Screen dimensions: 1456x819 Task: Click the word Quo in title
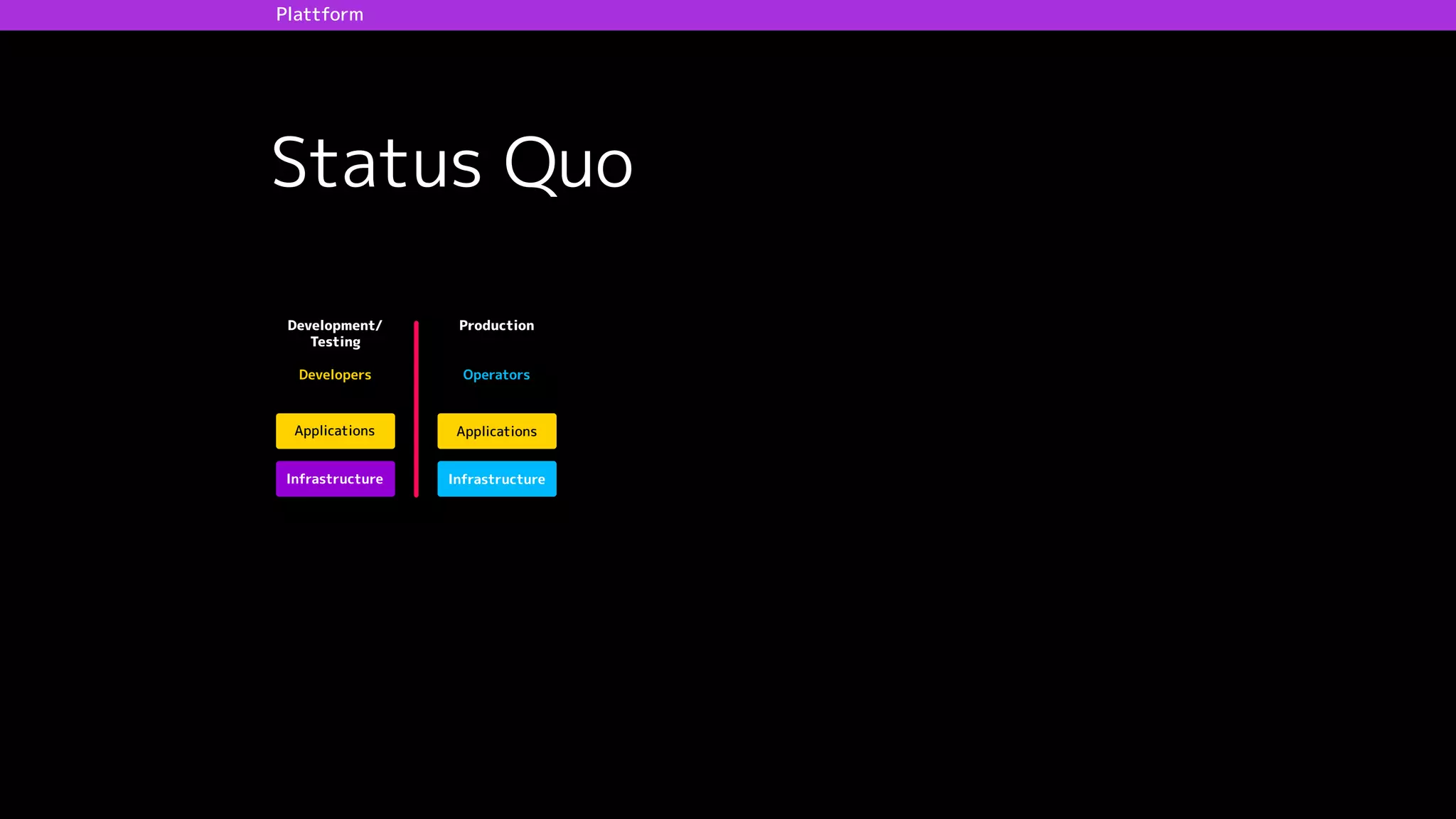coord(568,164)
